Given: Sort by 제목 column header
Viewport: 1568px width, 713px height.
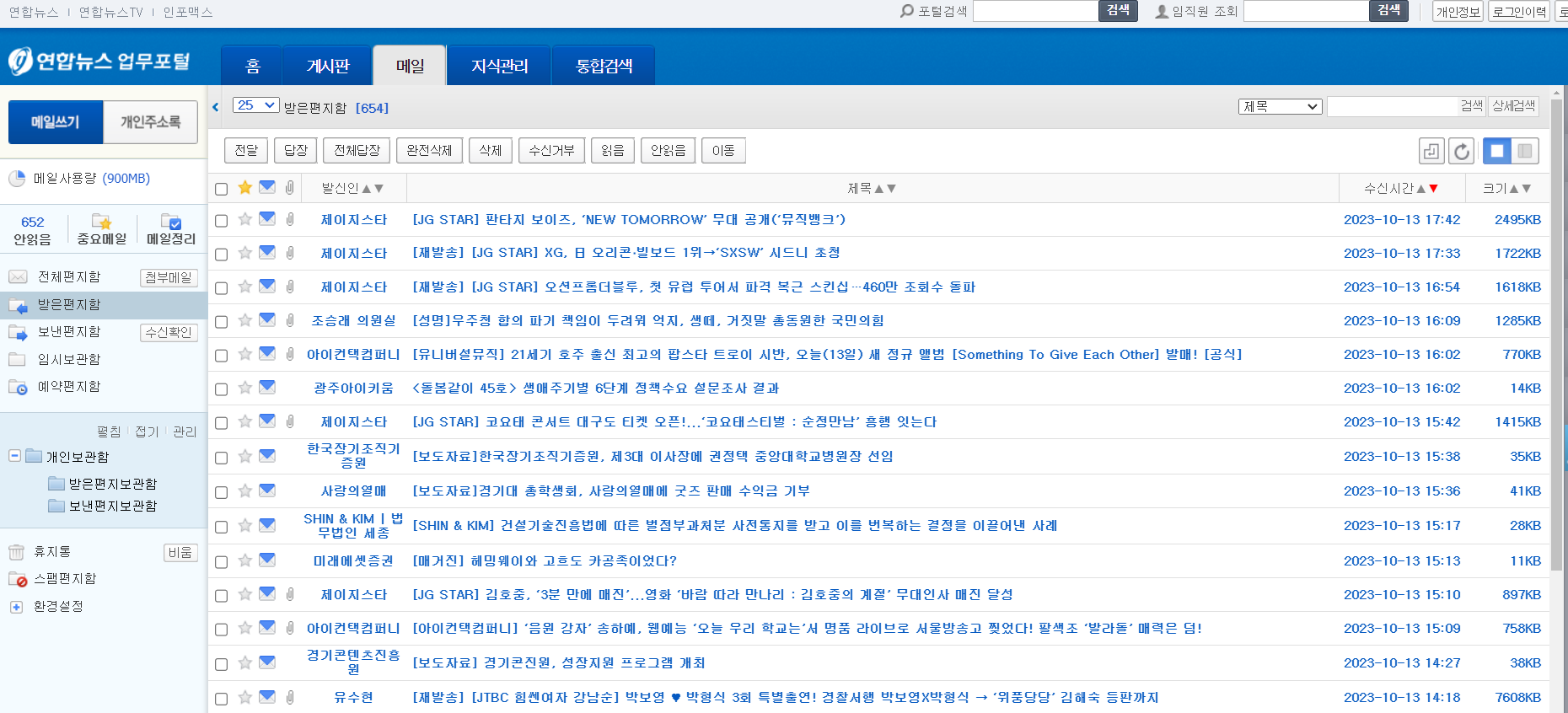Looking at the screenshot, I should 872,188.
